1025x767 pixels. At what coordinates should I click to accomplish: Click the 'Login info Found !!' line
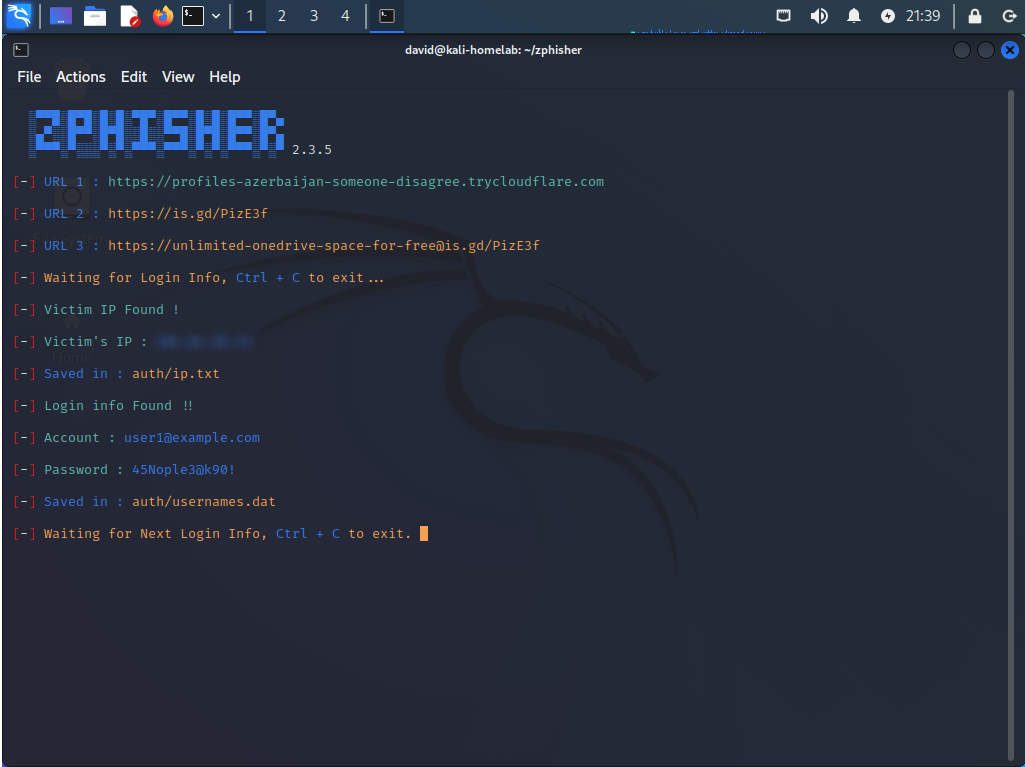coord(103,406)
